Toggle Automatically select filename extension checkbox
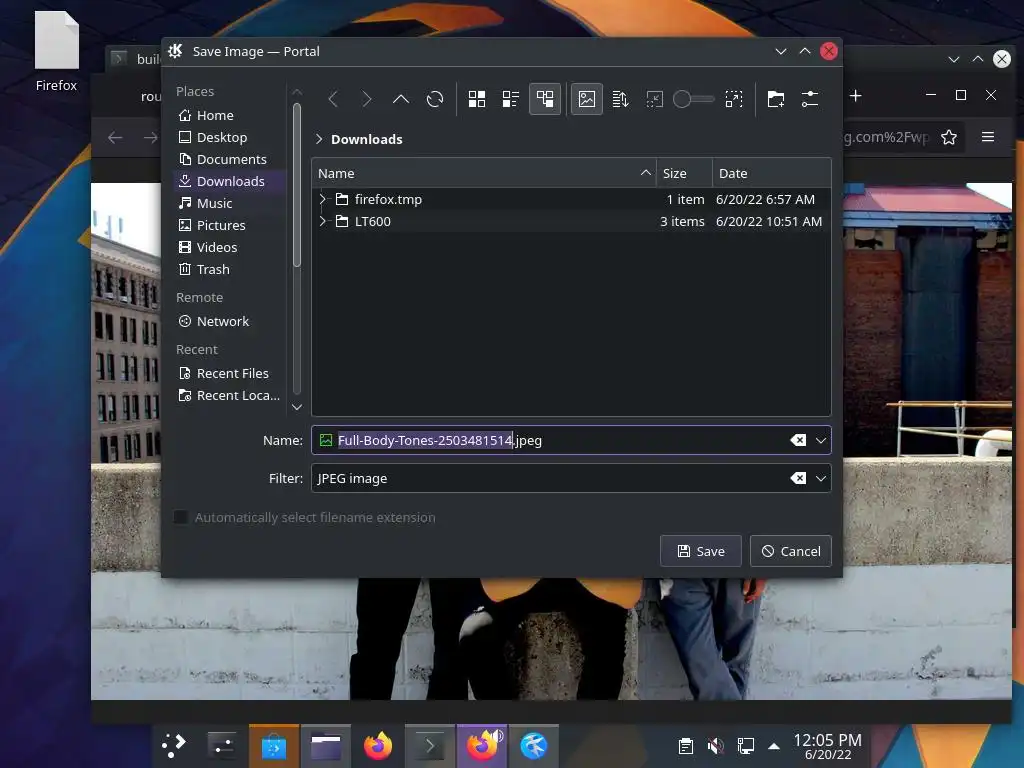This screenshot has height=768, width=1024. [181, 517]
